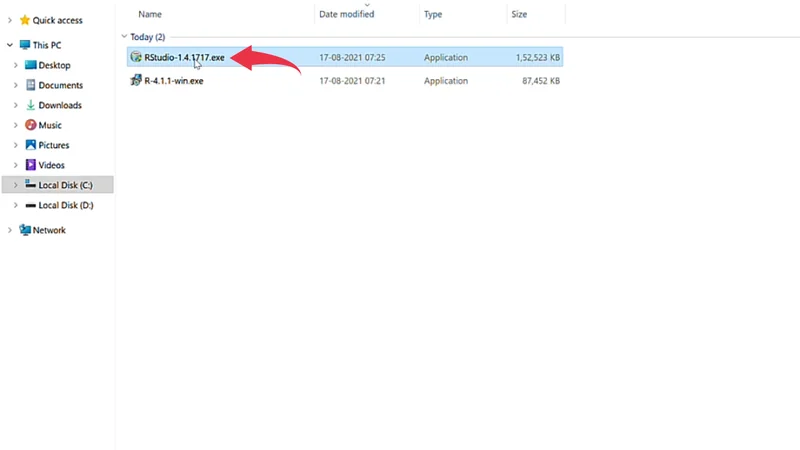
Task: Sort by the Type column header
Action: [433, 14]
